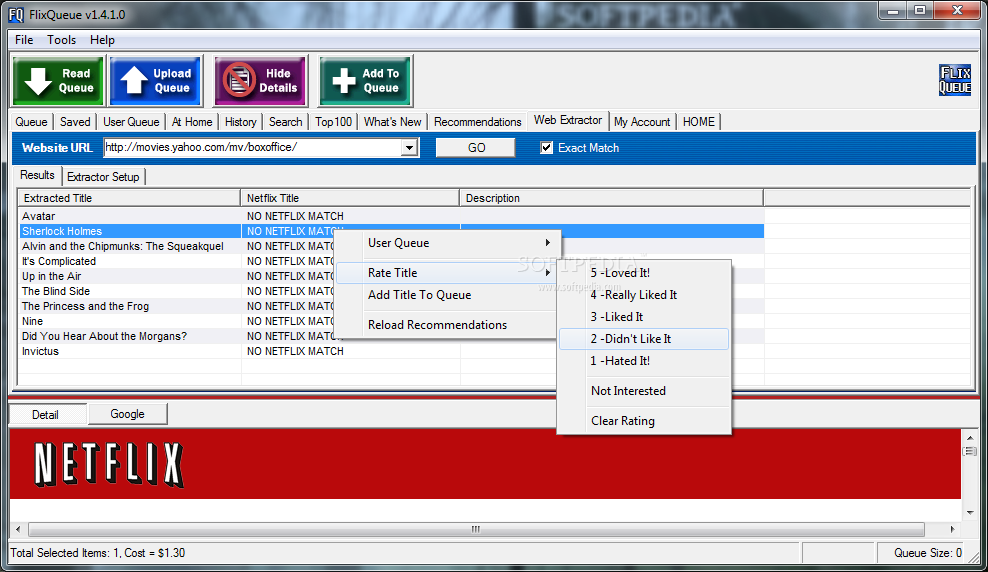Choose Not Interested from rating menu
The height and width of the screenshot is (572, 988).
pyautogui.click(x=644, y=391)
